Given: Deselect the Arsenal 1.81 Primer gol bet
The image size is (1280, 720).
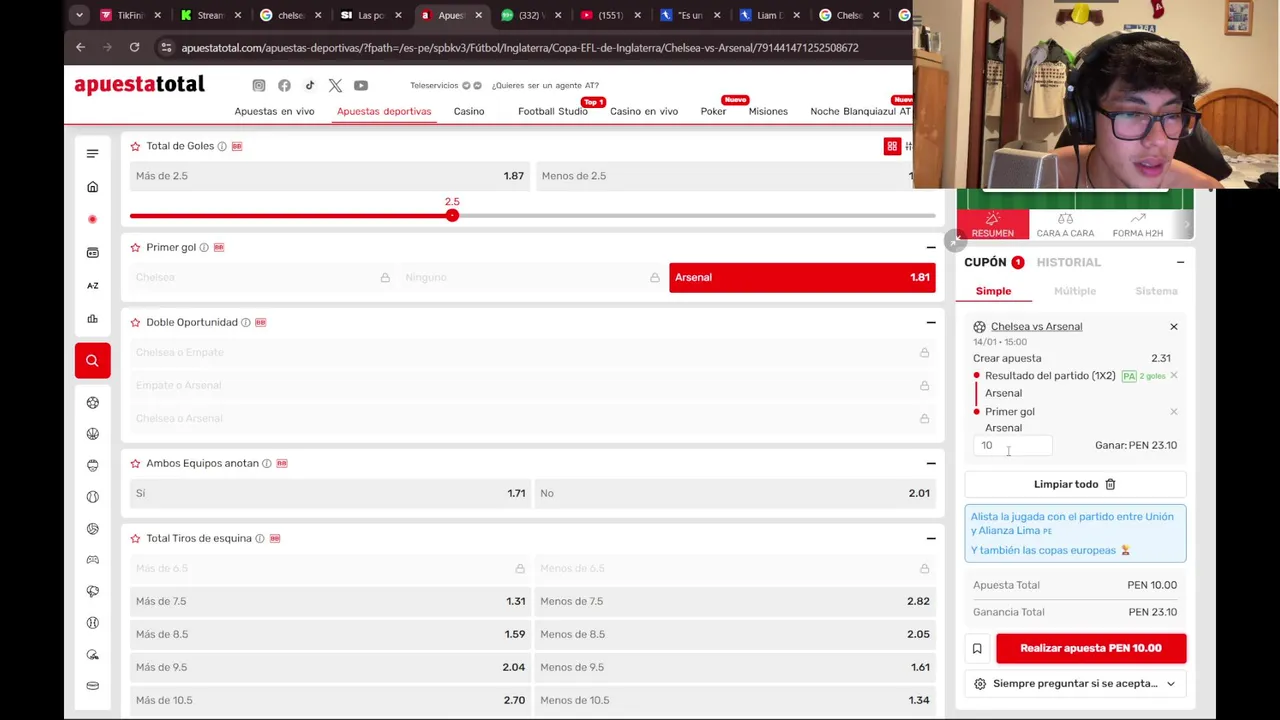Looking at the screenshot, I should tap(802, 277).
